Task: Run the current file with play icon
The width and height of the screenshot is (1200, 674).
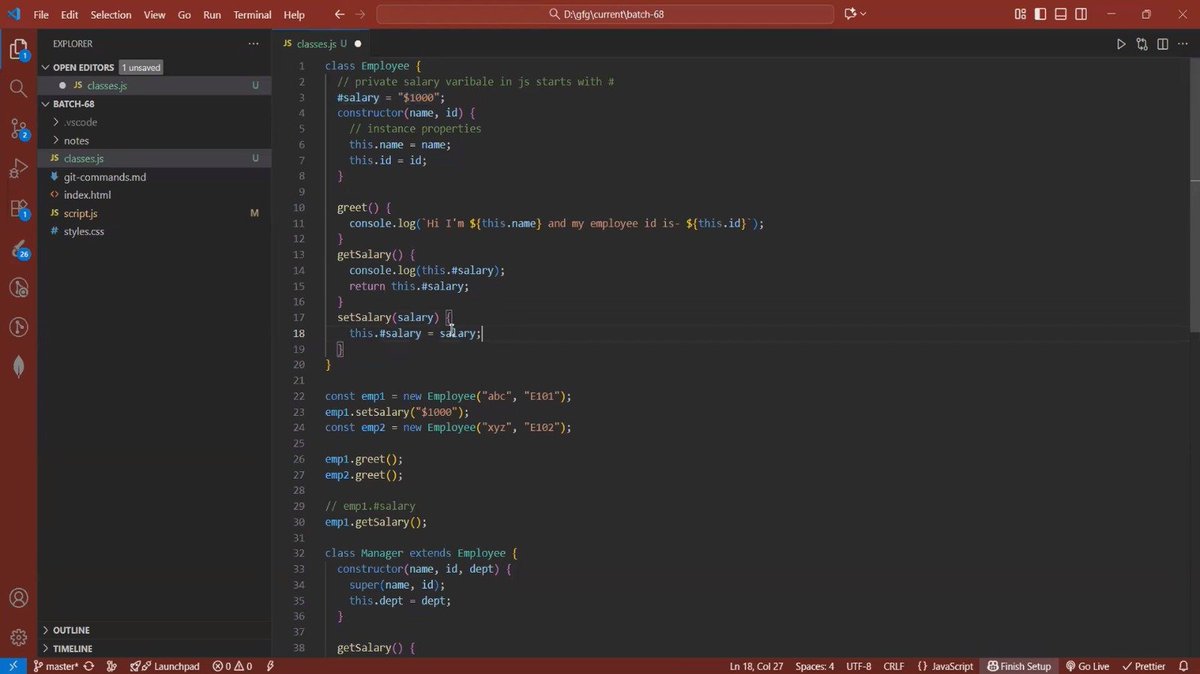Action: tap(1121, 44)
